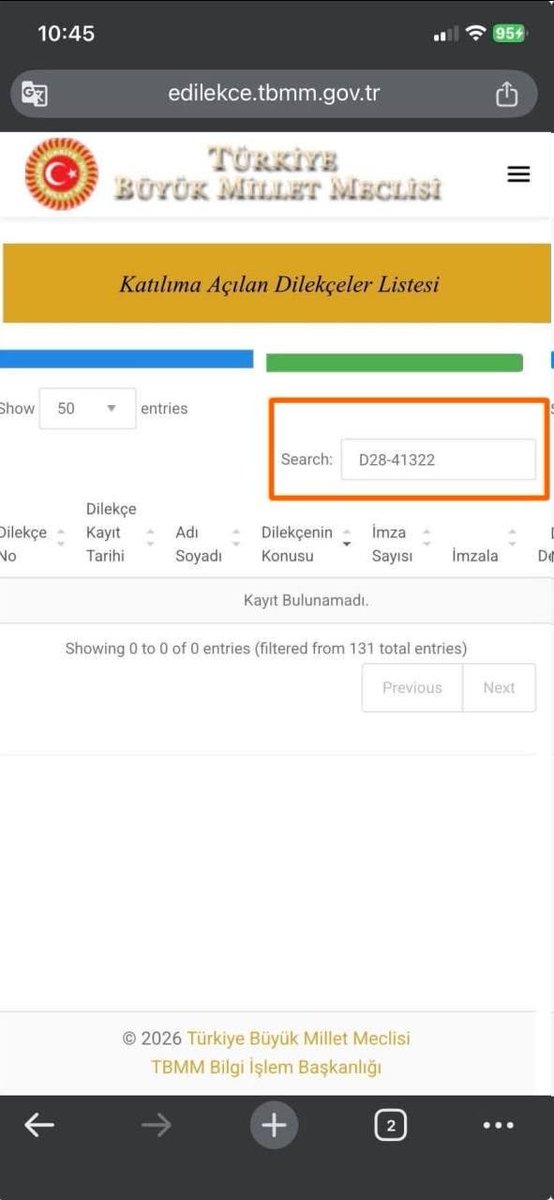Screen dimensions: 554x1200
Task: Click the Showing 0 to 0 entries text
Action: [266, 648]
